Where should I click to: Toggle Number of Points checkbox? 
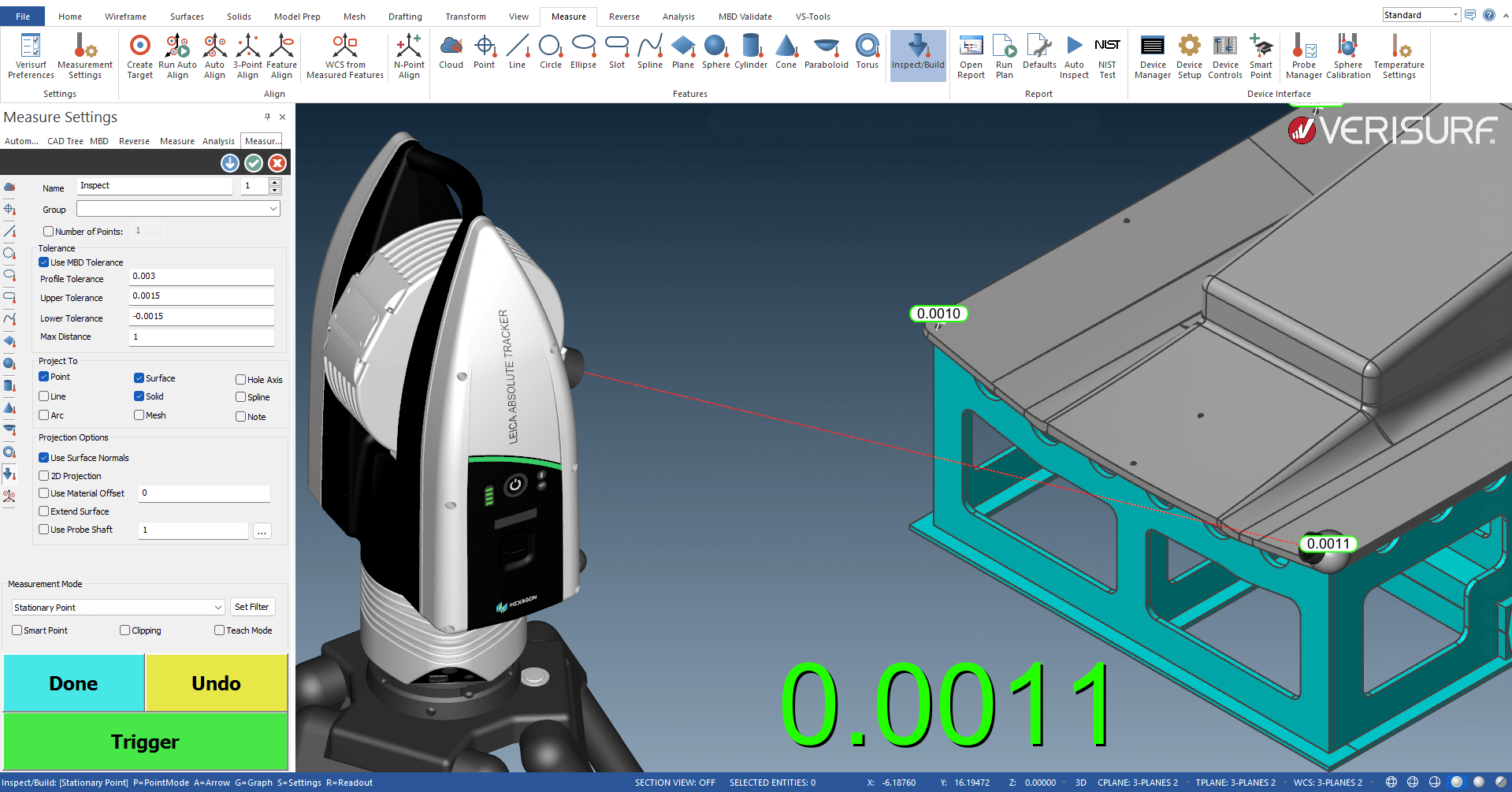pyautogui.click(x=49, y=232)
